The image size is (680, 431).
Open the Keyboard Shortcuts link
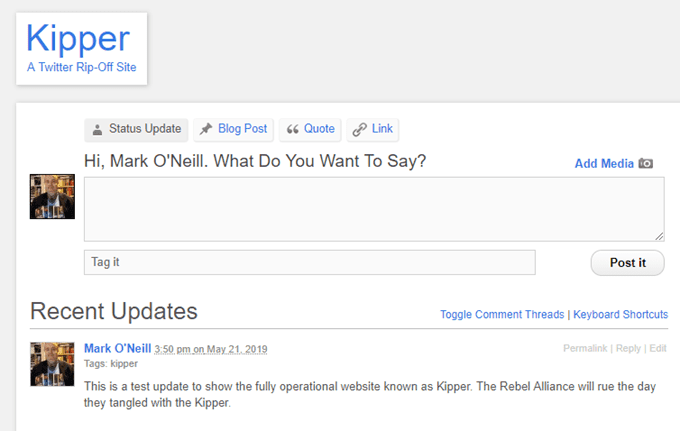(x=621, y=314)
